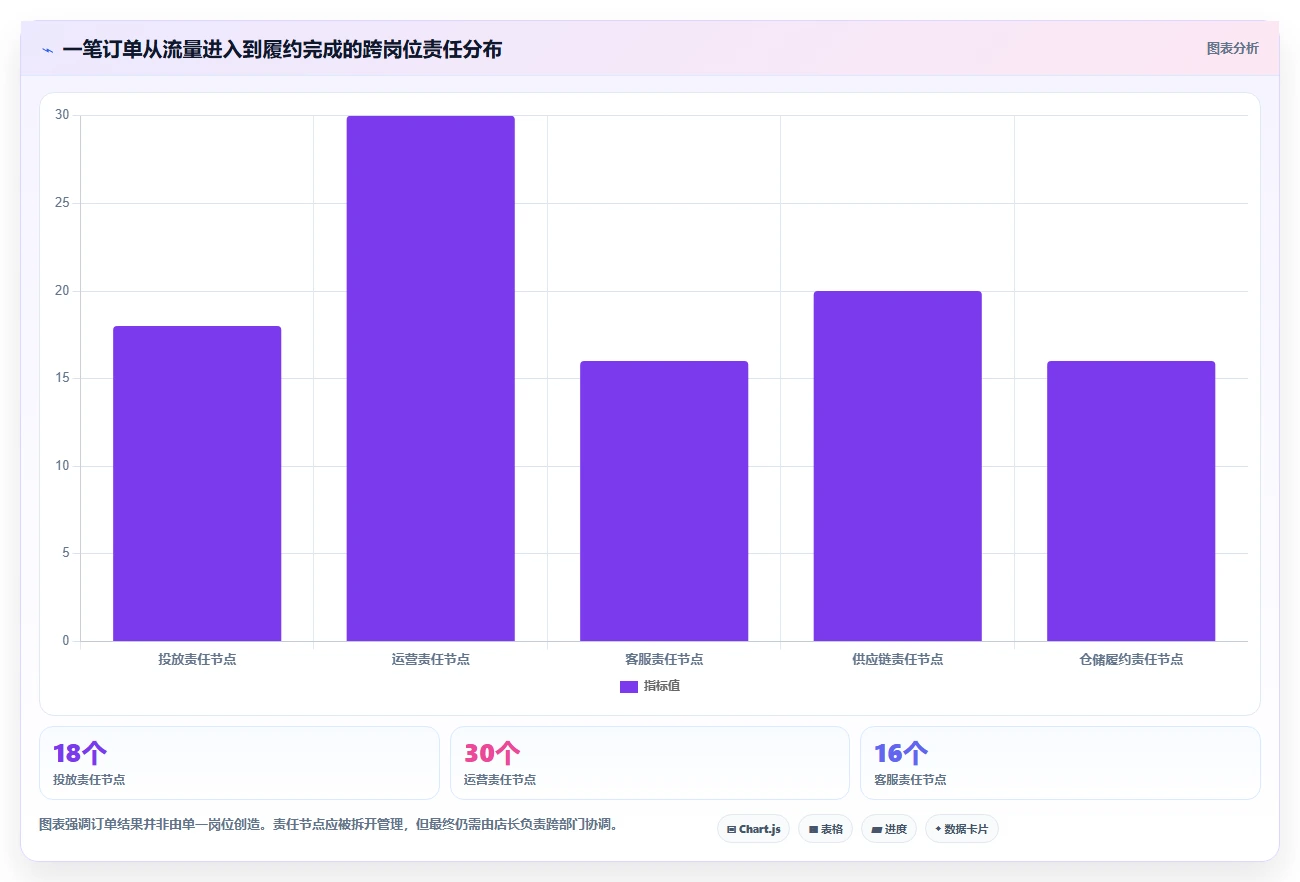The width and height of the screenshot is (1300, 882).
Task: Click the 表格 tag chip
Action: coord(825,829)
